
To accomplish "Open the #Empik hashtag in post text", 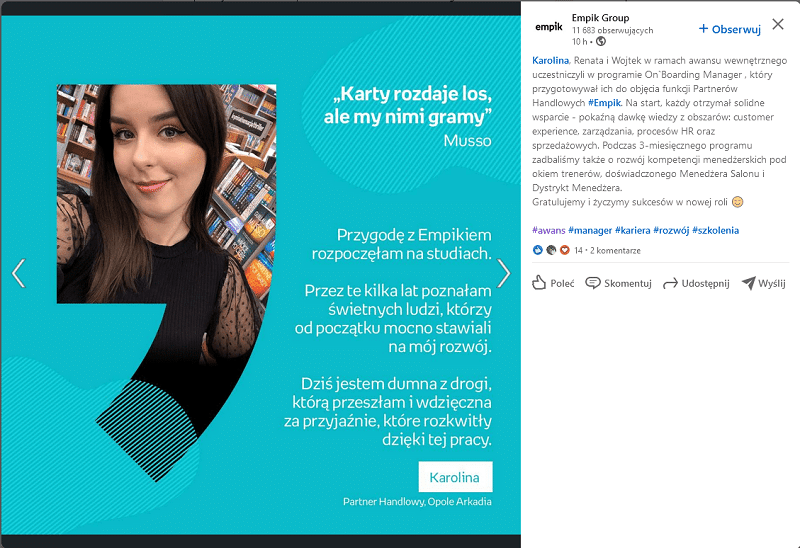I will click(x=605, y=103).
